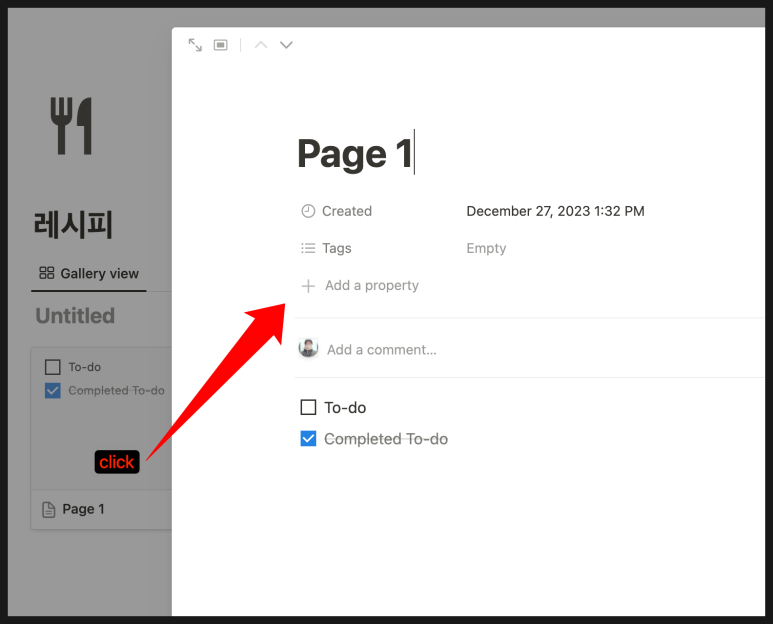Uncheck Completed To-do checkbox in the page
This screenshot has height=624, width=773.
coord(308,438)
